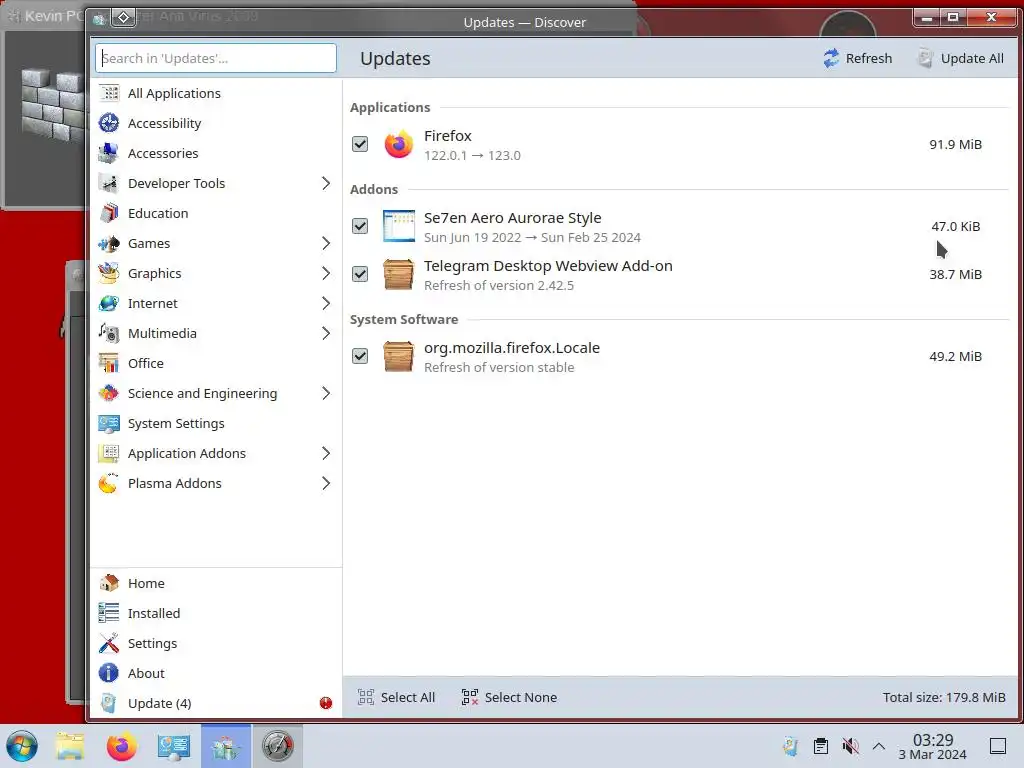Expand the Games subcategories arrow
The width and height of the screenshot is (1024, 768).
click(326, 244)
